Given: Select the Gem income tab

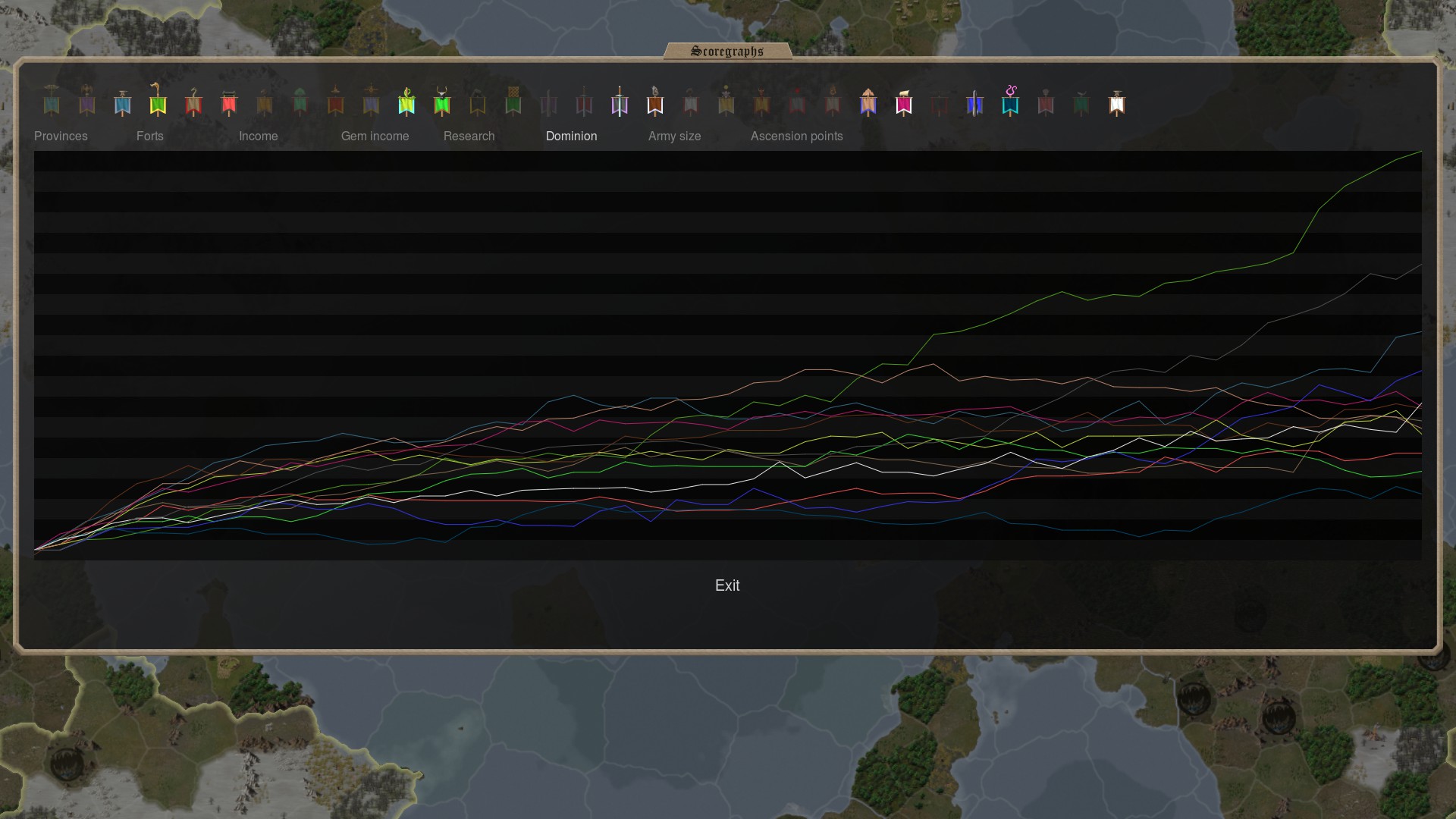Looking at the screenshot, I should 375,136.
